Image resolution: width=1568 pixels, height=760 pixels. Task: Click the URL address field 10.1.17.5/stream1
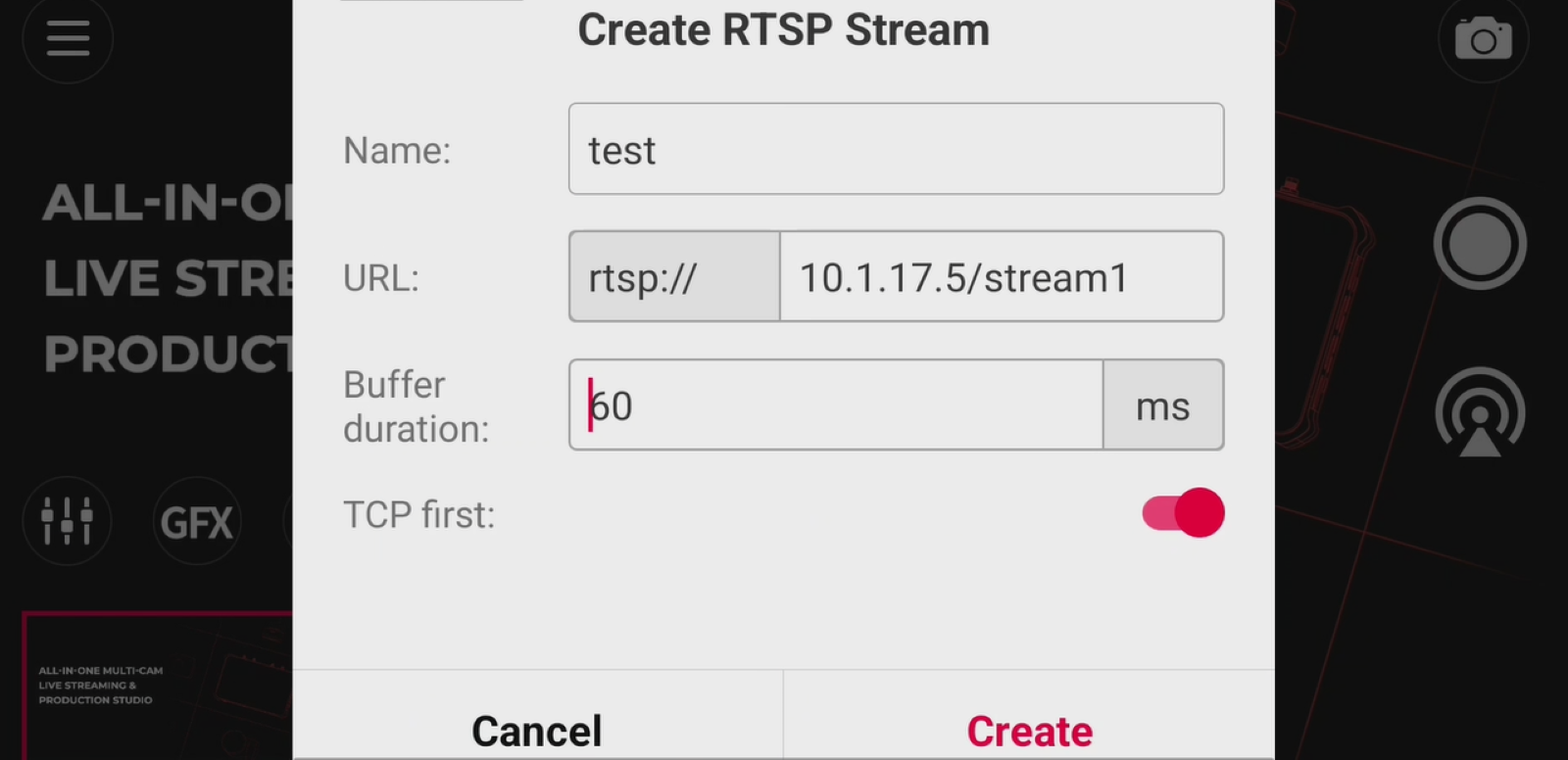(1002, 277)
